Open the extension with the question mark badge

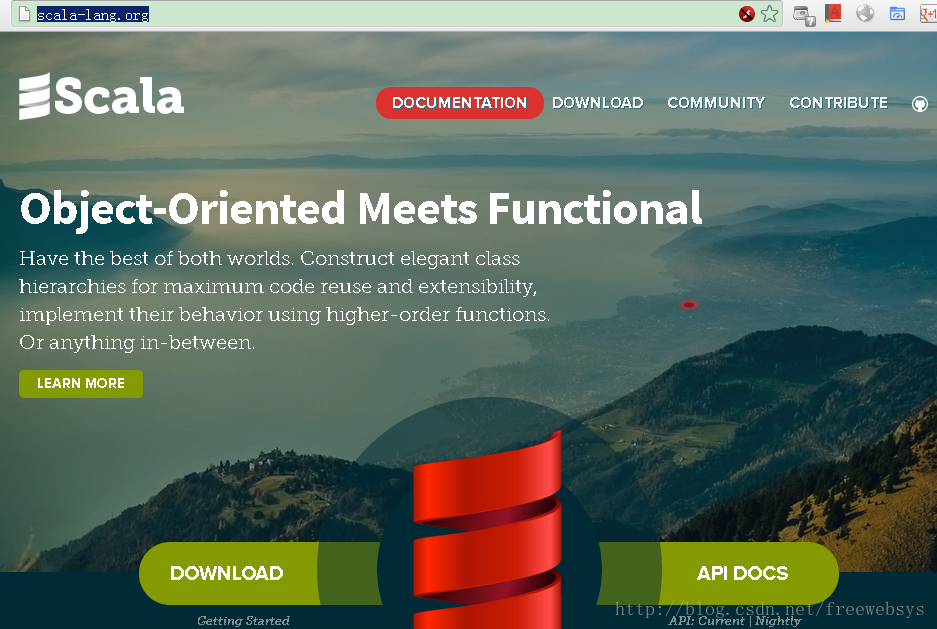click(x=804, y=15)
